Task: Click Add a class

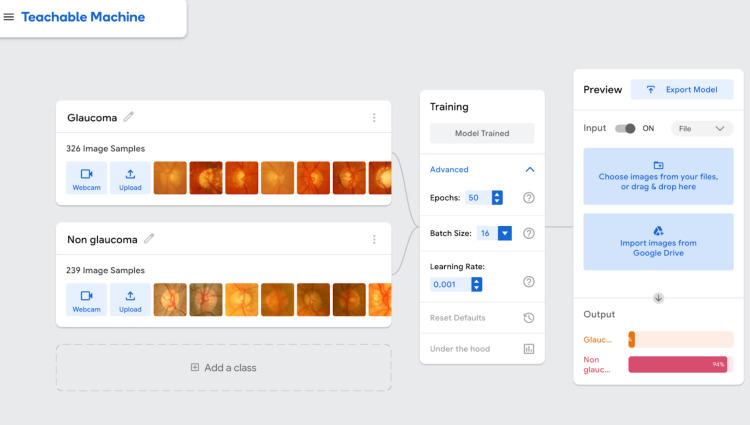Action: pyautogui.click(x=224, y=368)
